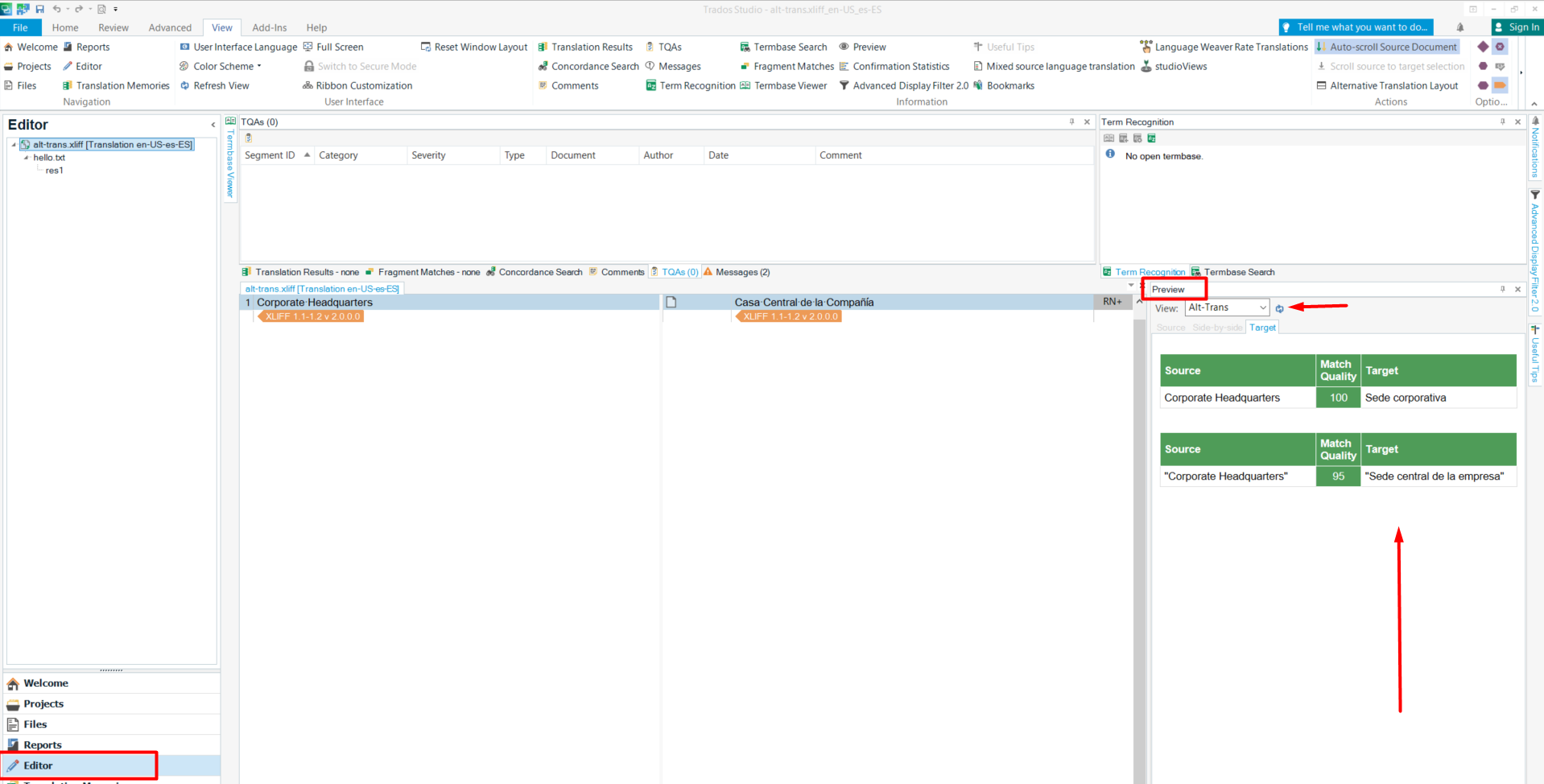This screenshot has height=784, width=1544.
Task: Open Welcome in bottom navigation
Action: 112,683
